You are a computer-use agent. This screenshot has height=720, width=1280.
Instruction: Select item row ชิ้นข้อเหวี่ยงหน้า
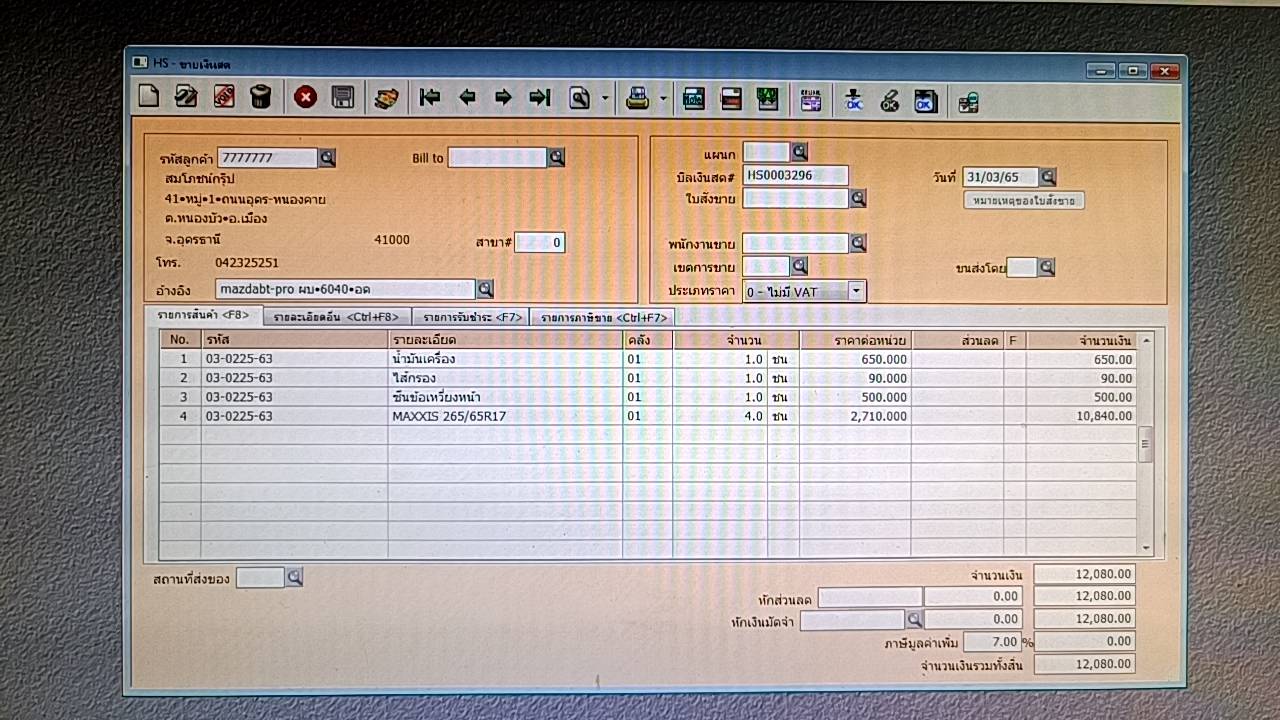(648, 397)
